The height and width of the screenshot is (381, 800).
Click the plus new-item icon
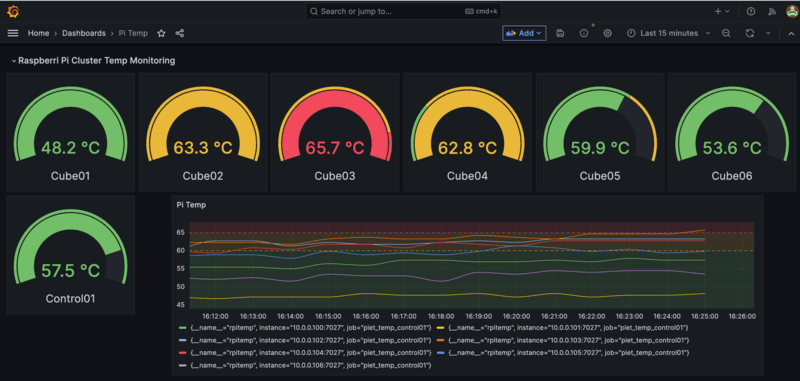click(x=718, y=11)
